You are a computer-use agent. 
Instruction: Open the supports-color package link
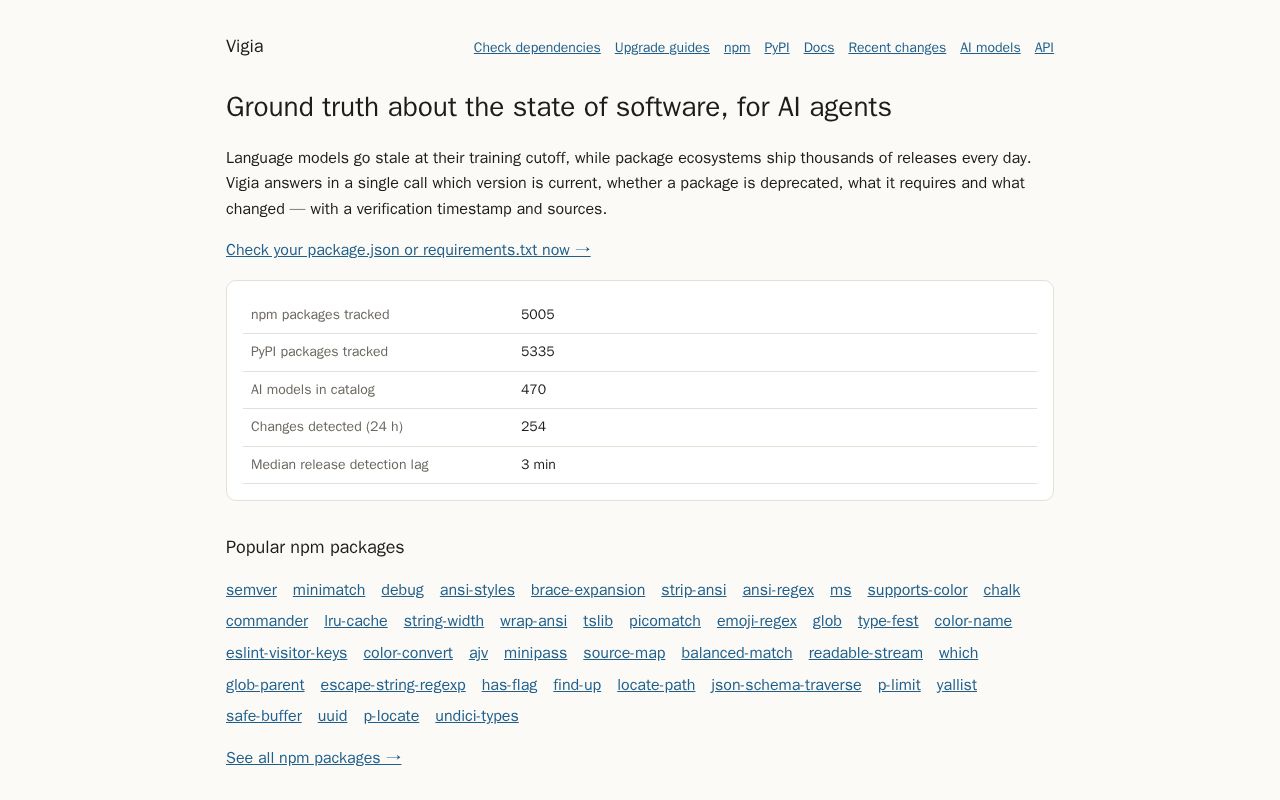click(917, 590)
